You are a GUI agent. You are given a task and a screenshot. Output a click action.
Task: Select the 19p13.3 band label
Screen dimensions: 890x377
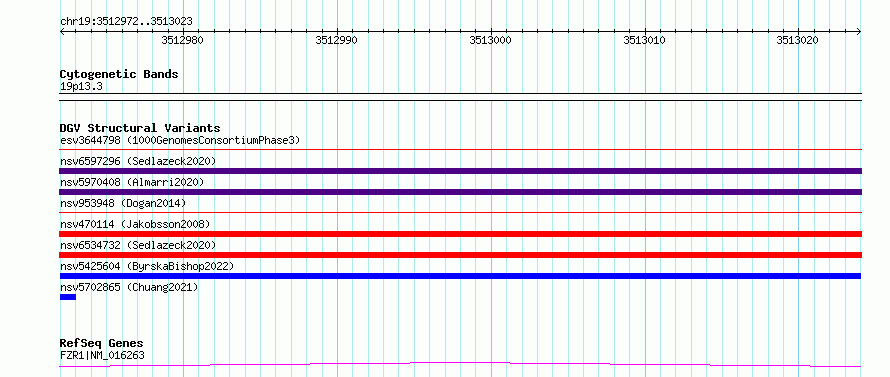[x=81, y=87]
